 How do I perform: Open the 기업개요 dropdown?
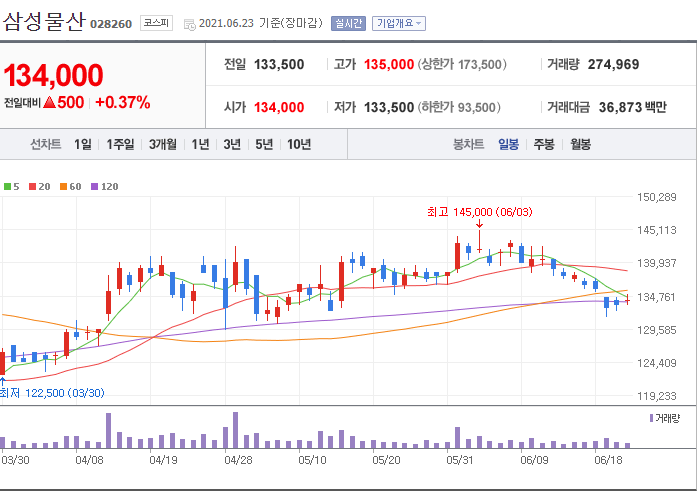tap(399, 23)
